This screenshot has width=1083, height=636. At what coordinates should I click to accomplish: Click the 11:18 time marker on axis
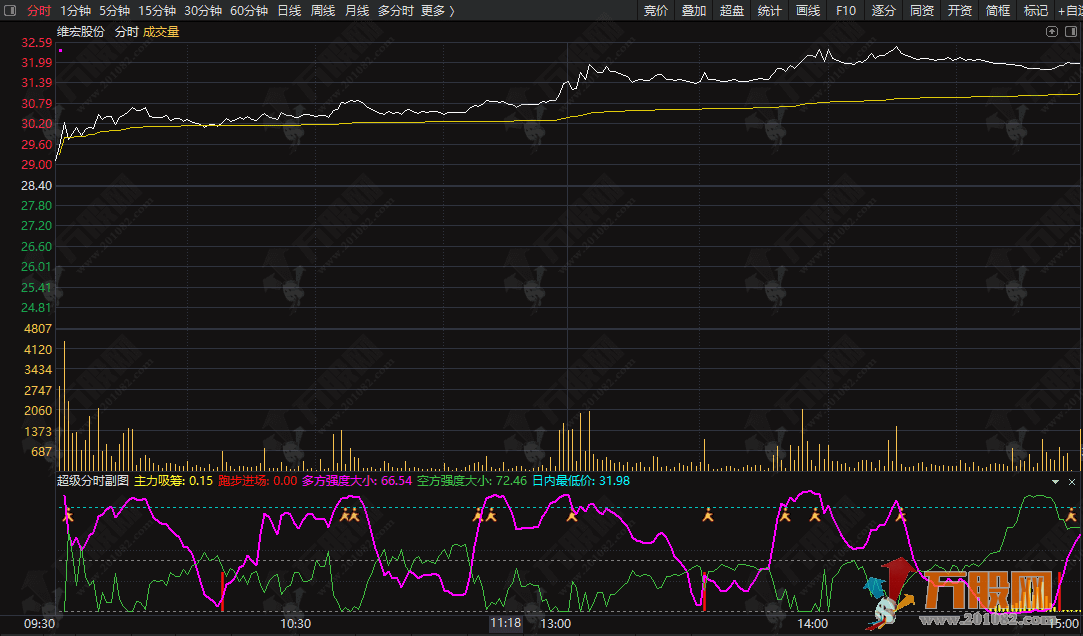506,623
